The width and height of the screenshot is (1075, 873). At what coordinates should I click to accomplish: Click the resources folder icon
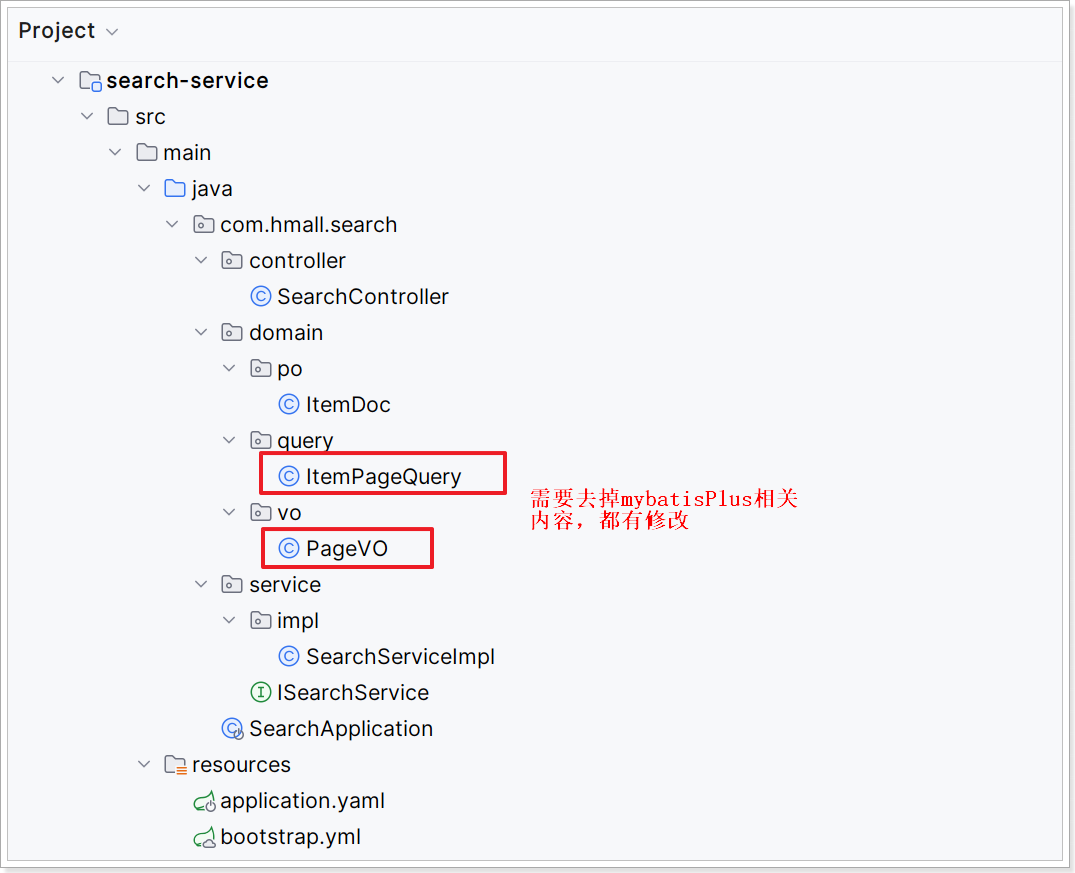click(175, 765)
